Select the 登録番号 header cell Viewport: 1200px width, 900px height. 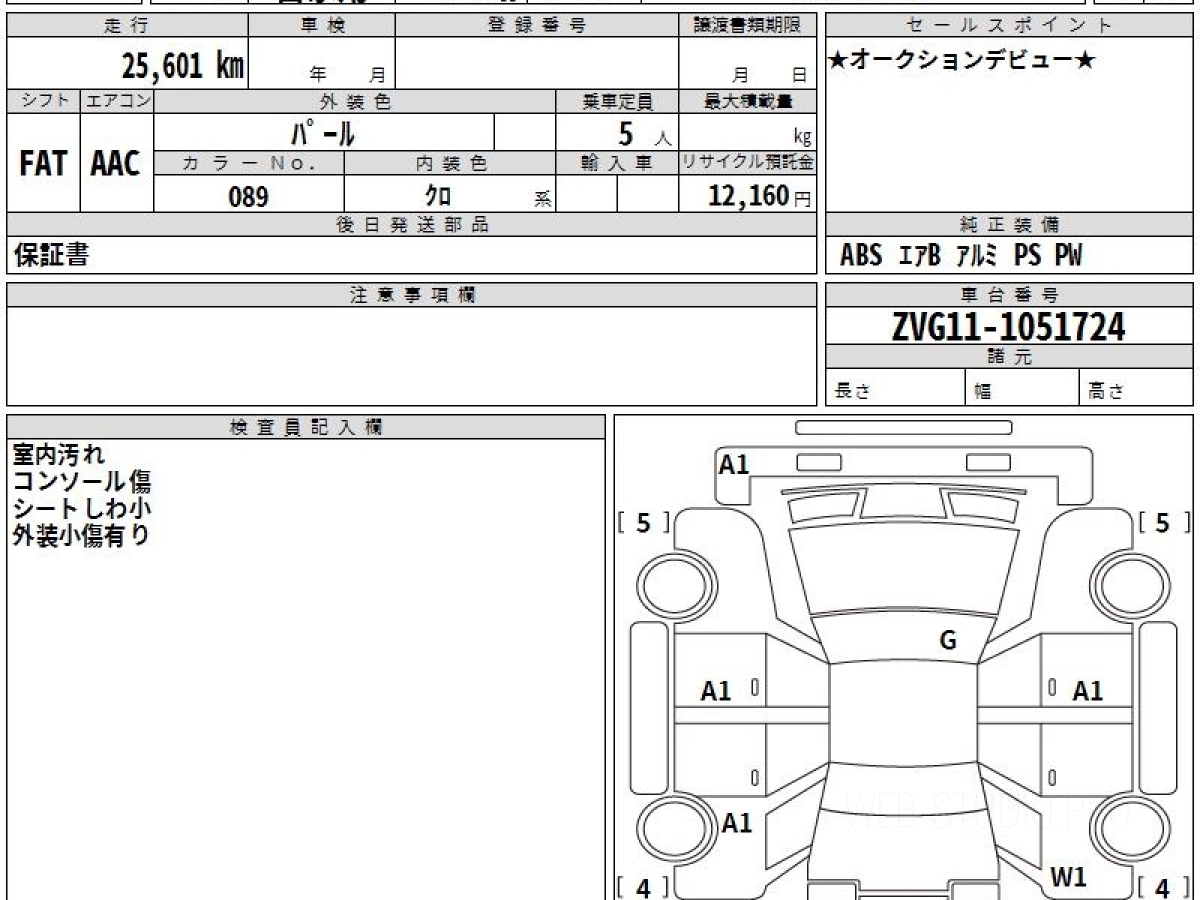click(537, 26)
